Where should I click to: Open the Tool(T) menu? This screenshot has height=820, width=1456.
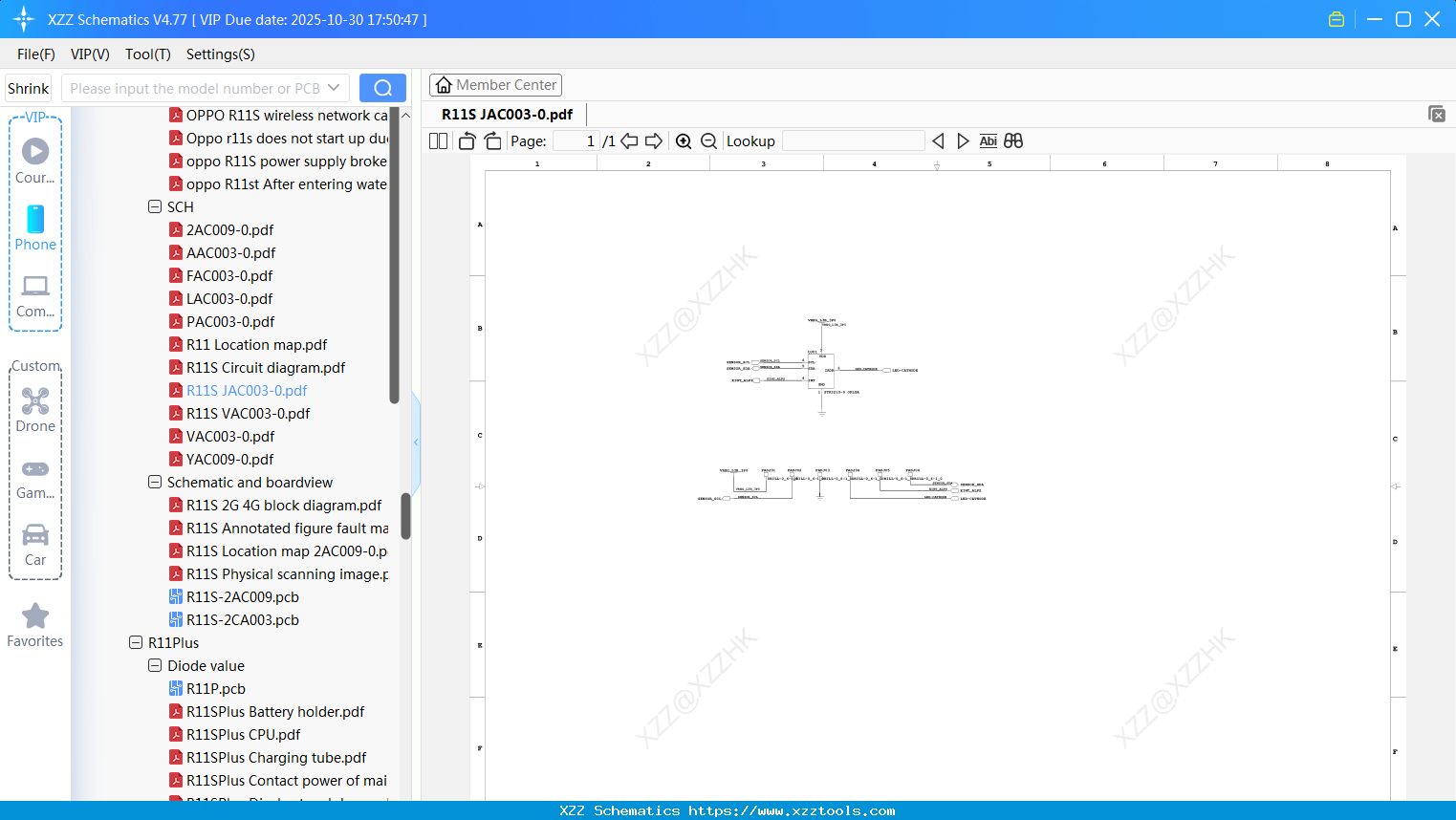click(x=148, y=54)
